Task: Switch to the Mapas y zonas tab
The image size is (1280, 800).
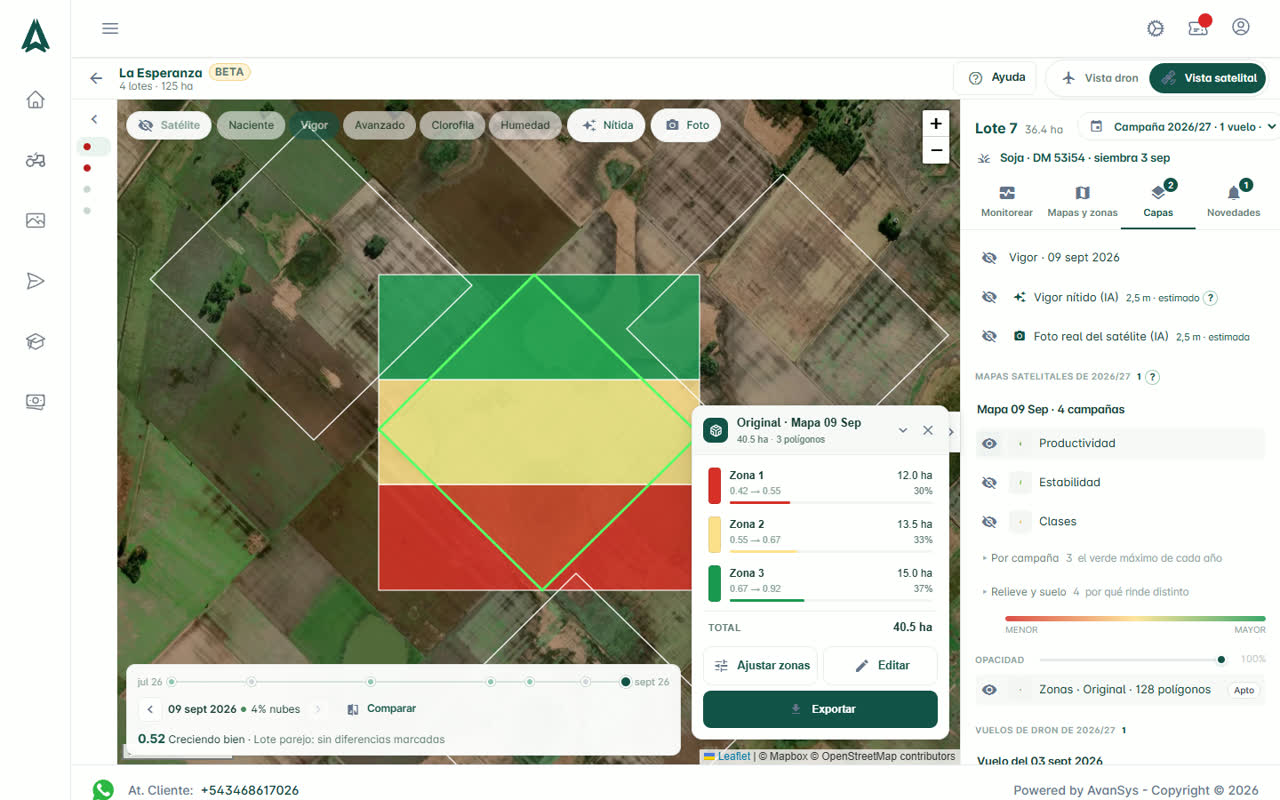Action: click(x=1082, y=200)
